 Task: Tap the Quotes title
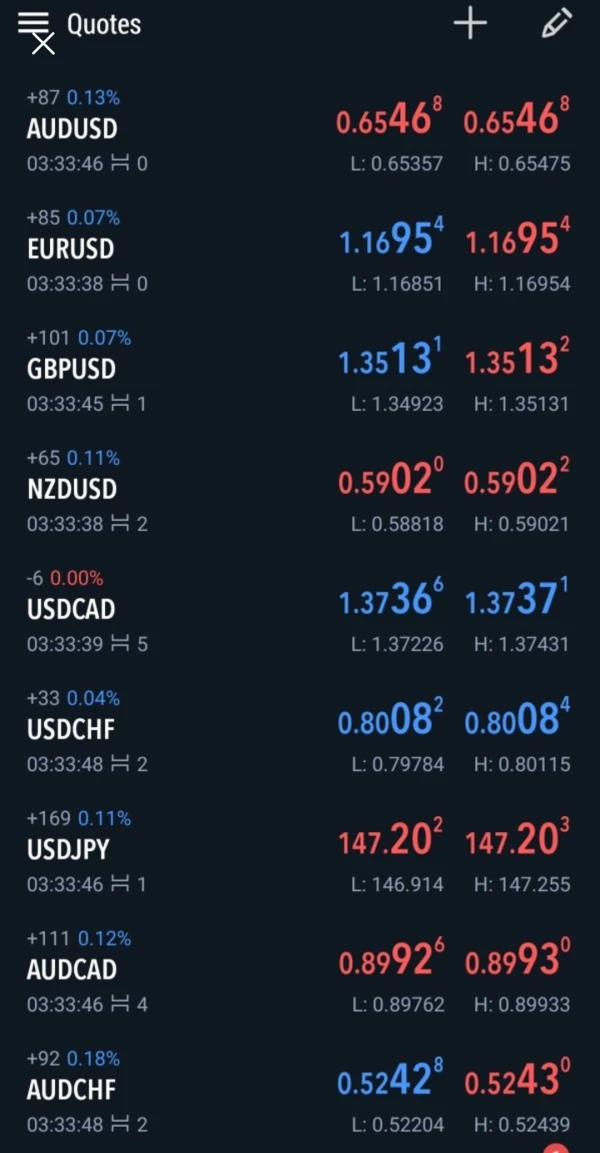(104, 25)
